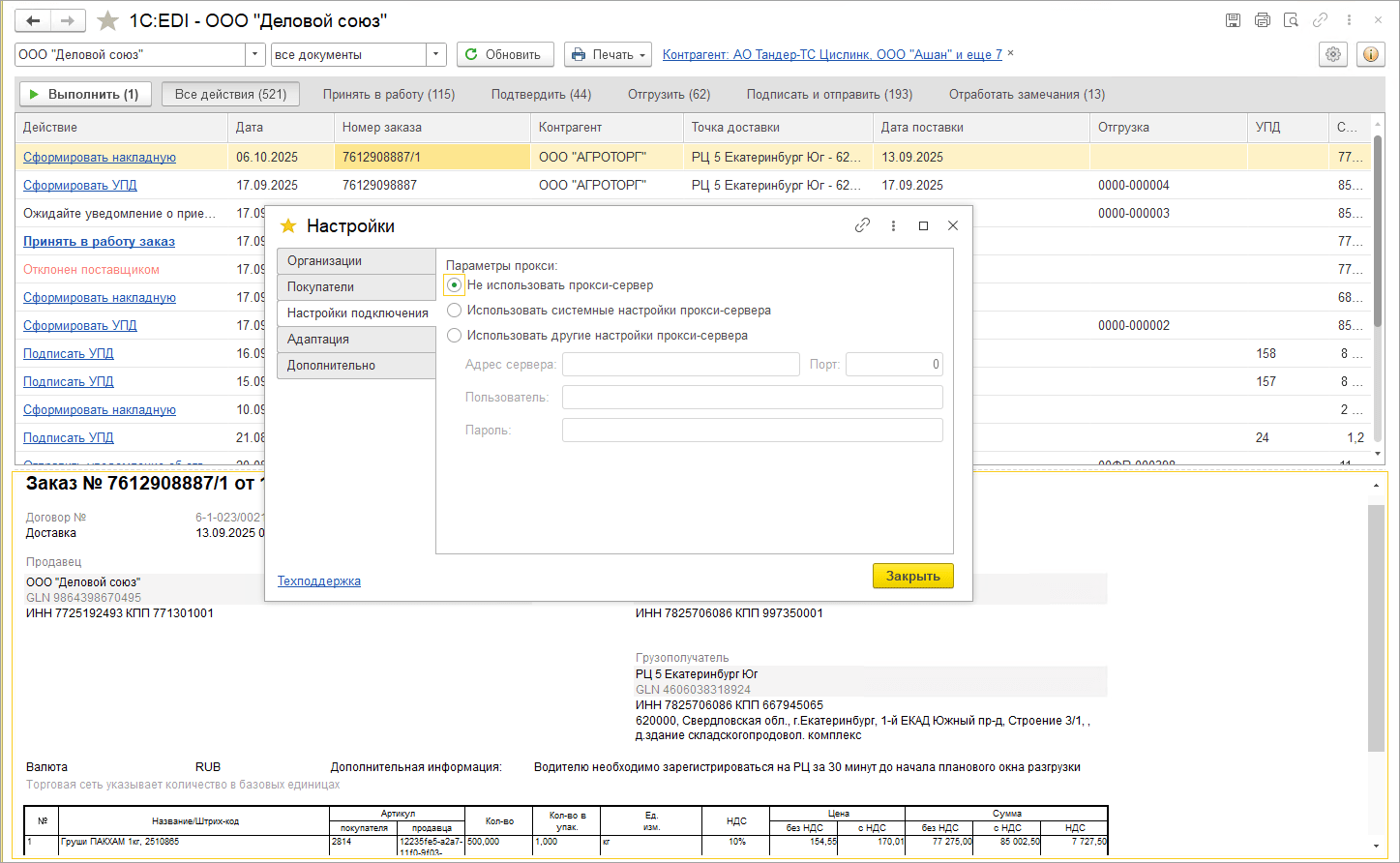The height and width of the screenshot is (863, 1400).
Task: Open the gear settings icon
Action: click(1333, 54)
